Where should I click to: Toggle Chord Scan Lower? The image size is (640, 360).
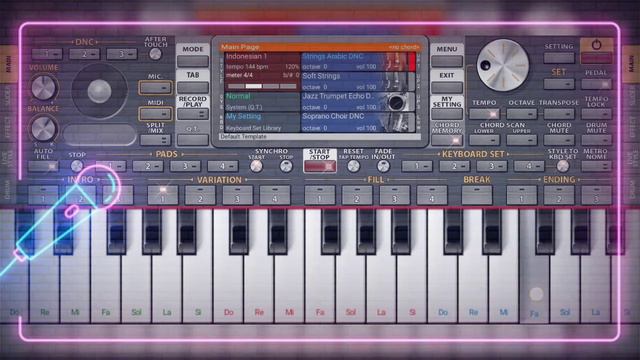(484, 140)
